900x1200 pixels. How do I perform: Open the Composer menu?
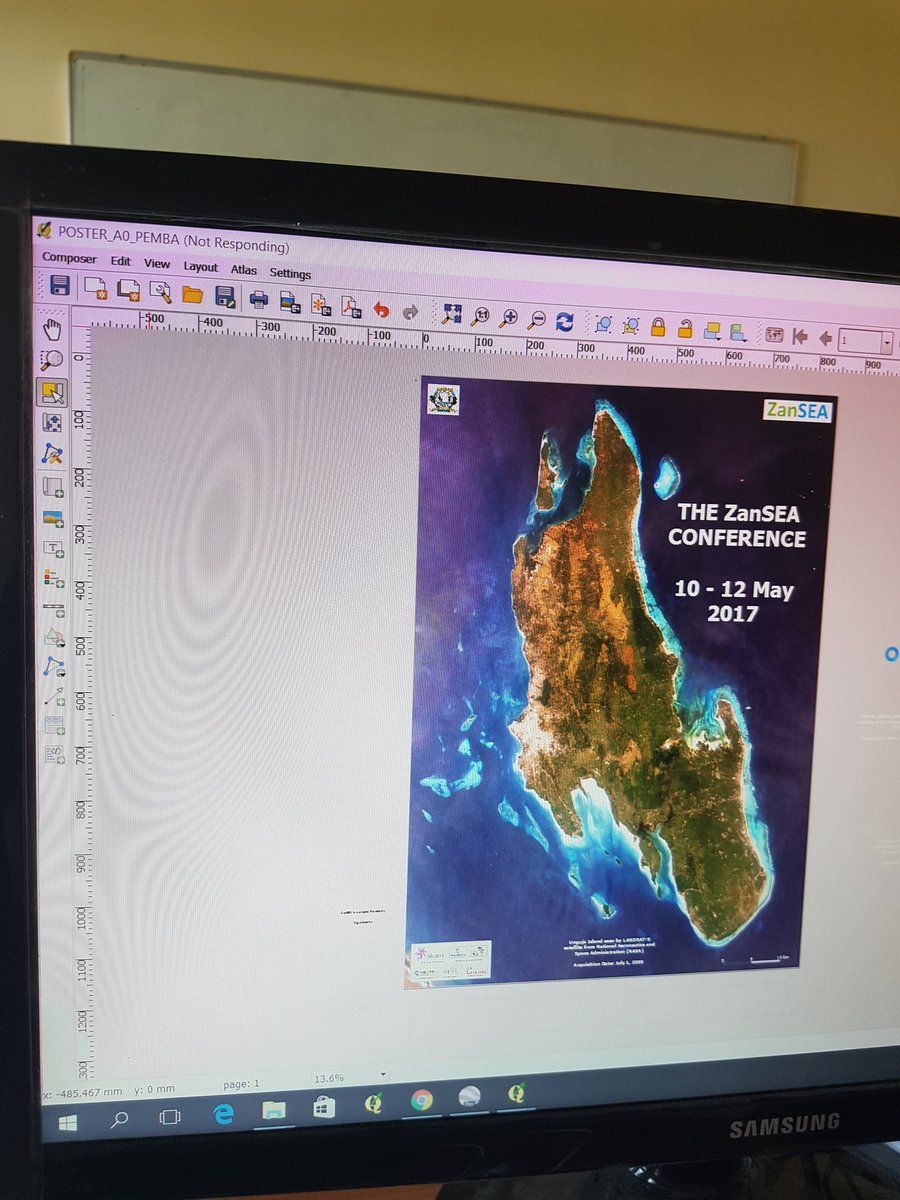[69, 258]
